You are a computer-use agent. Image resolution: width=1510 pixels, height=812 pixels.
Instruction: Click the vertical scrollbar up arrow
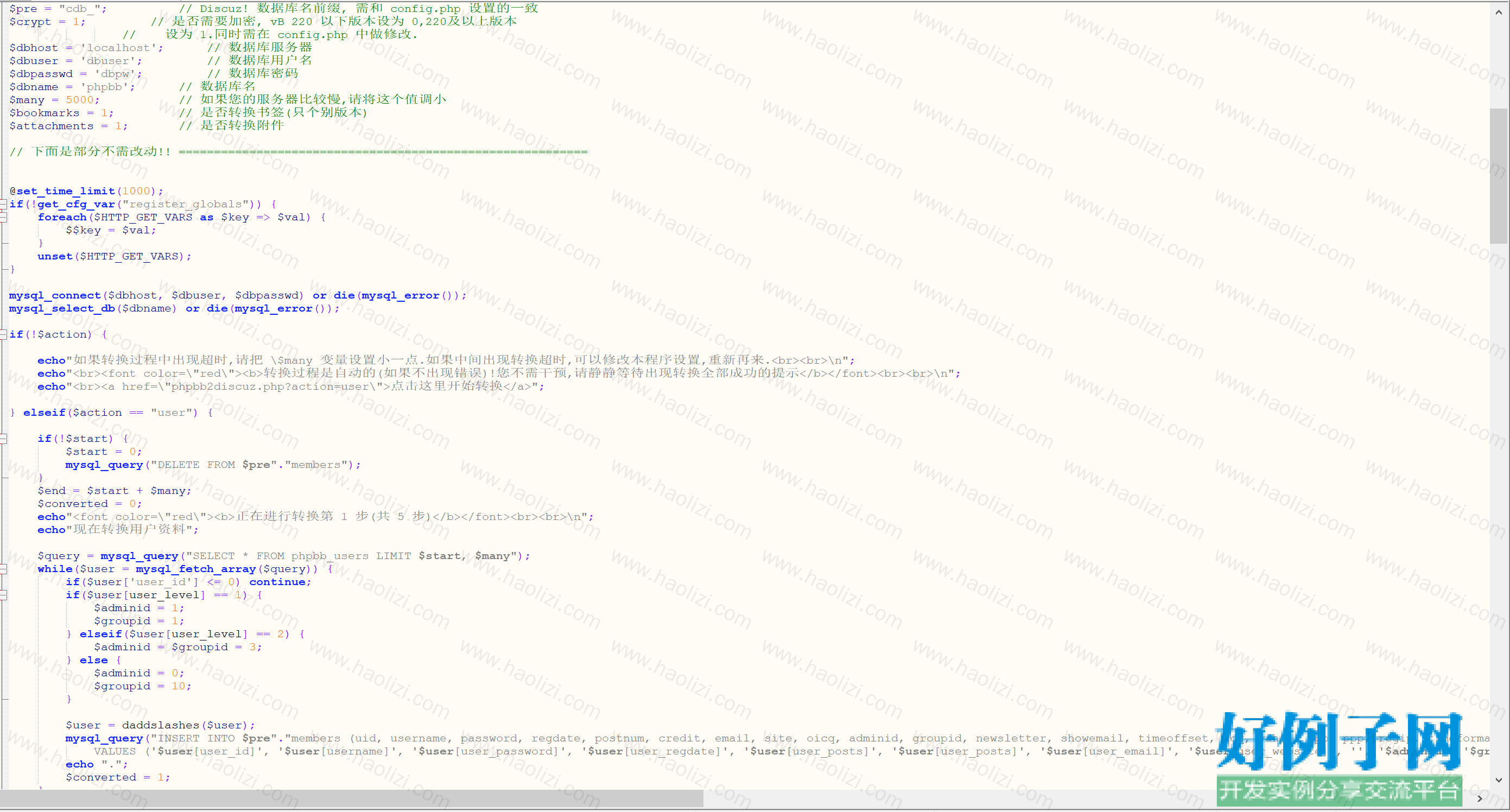click(1499, 12)
